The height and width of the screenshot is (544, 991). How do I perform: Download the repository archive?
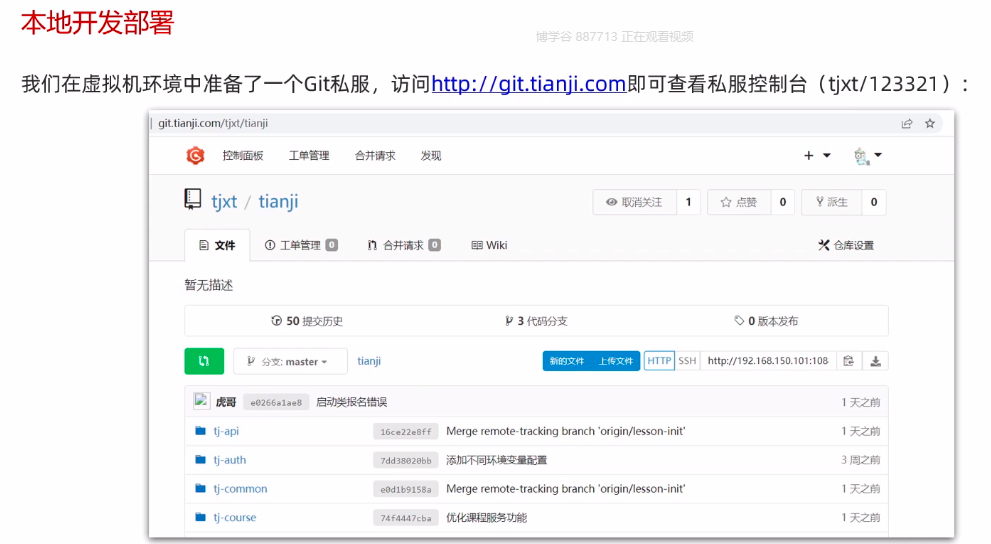875,361
